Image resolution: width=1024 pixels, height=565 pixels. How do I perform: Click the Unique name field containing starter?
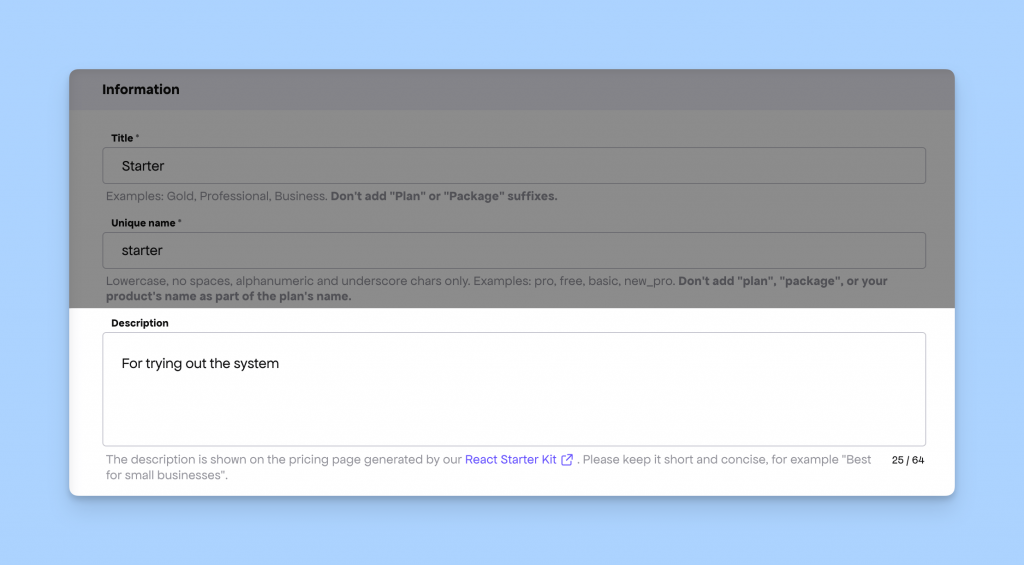pos(513,250)
